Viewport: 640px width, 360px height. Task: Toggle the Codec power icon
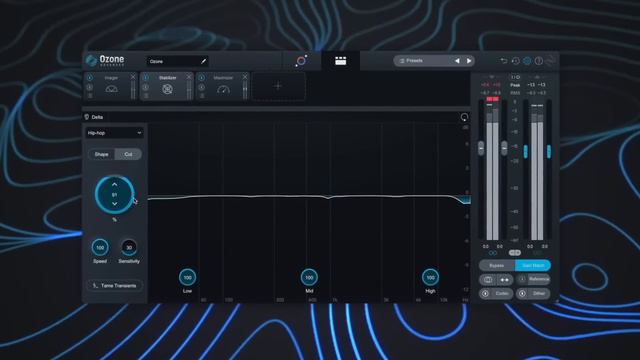pos(485,293)
